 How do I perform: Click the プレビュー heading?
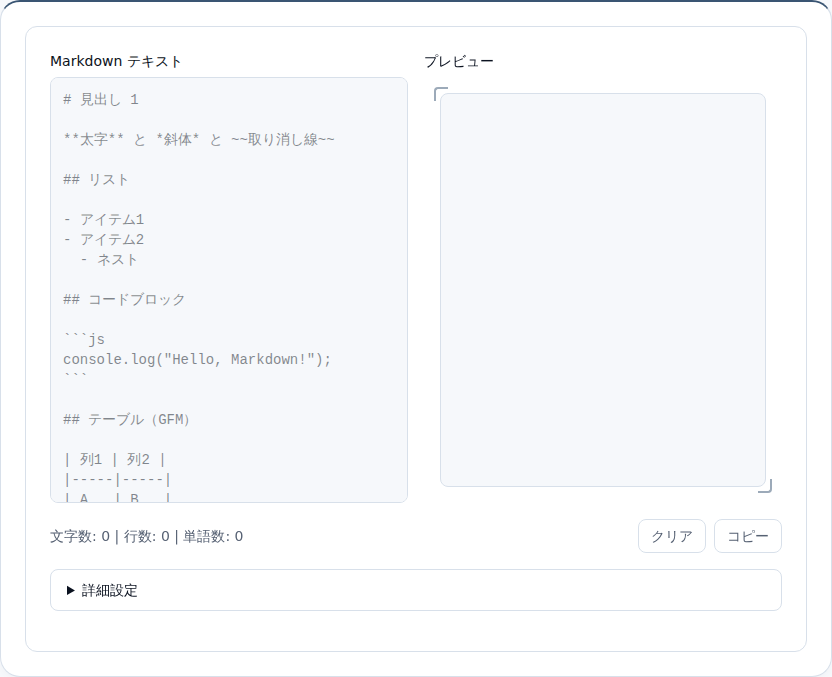click(458, 62)
